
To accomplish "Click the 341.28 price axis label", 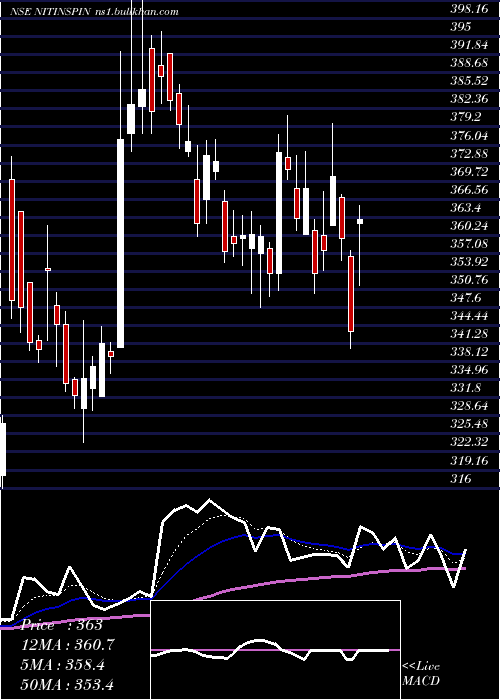I will pyautogui.click(x=468, y=333).
